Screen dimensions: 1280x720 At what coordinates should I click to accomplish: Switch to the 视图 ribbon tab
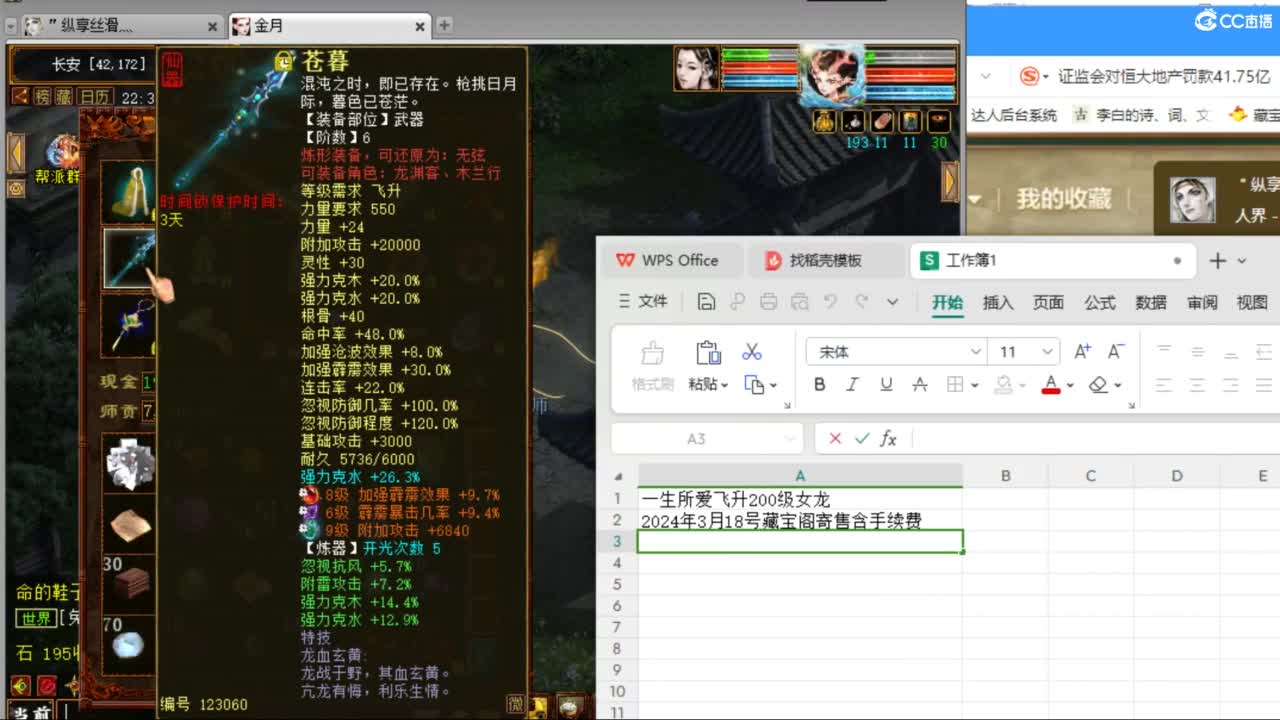1252,302
